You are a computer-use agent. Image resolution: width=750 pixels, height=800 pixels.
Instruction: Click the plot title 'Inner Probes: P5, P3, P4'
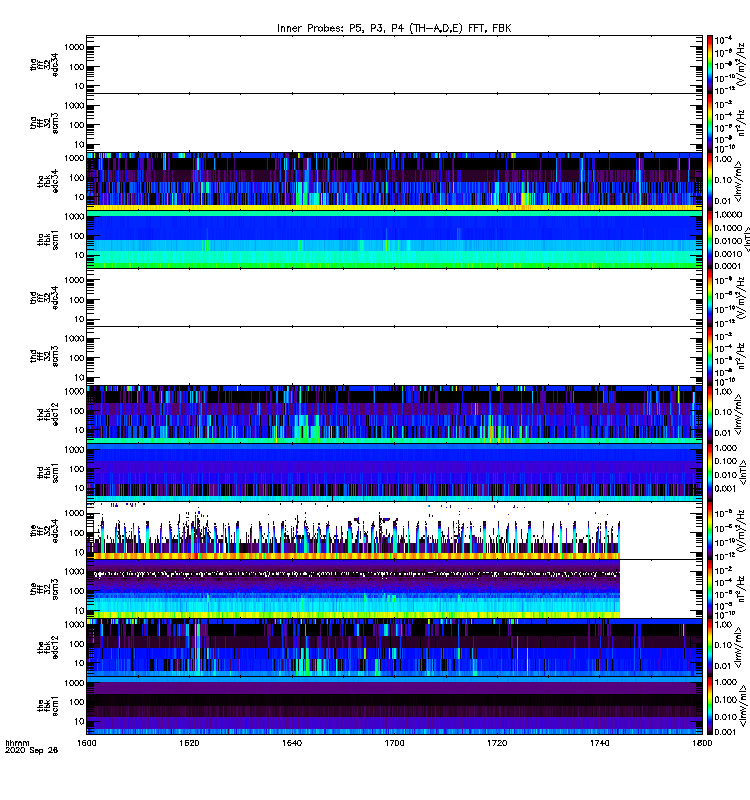(394, 28)
